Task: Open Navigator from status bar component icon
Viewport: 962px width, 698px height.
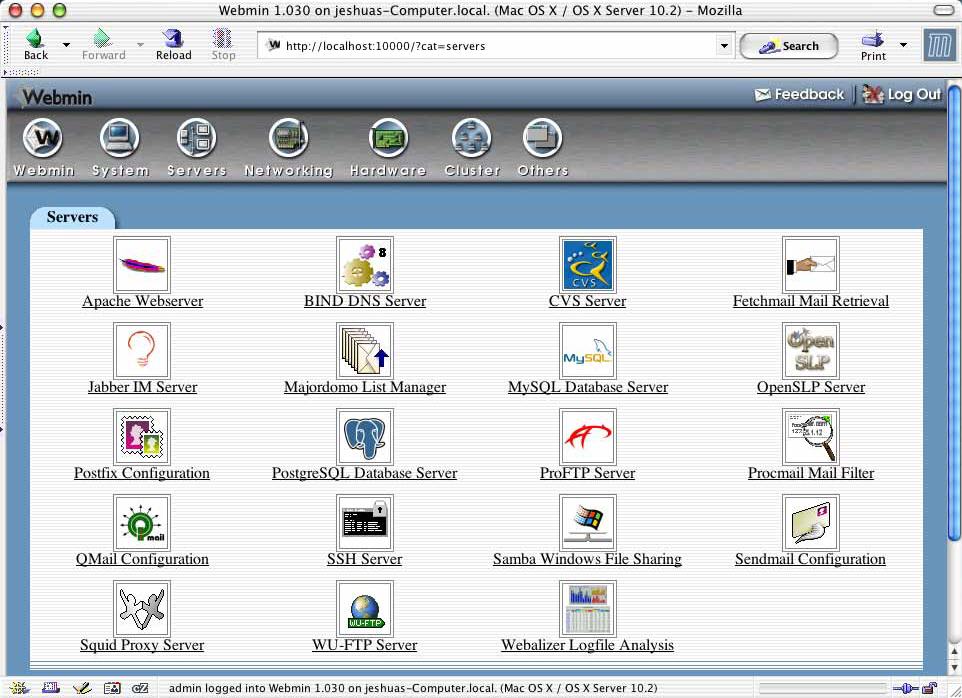Action: click(20, 688)
